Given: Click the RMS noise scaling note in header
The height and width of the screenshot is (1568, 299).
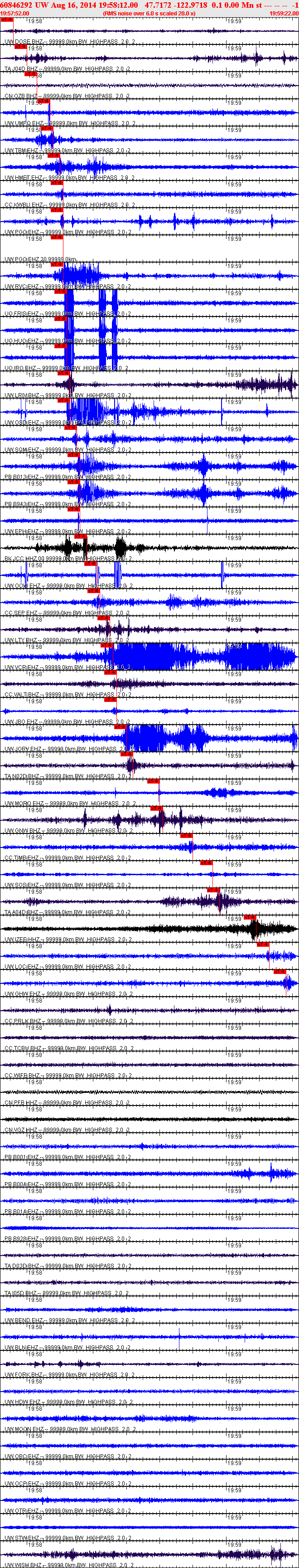Looking at the screenshot, I should 149,13.
